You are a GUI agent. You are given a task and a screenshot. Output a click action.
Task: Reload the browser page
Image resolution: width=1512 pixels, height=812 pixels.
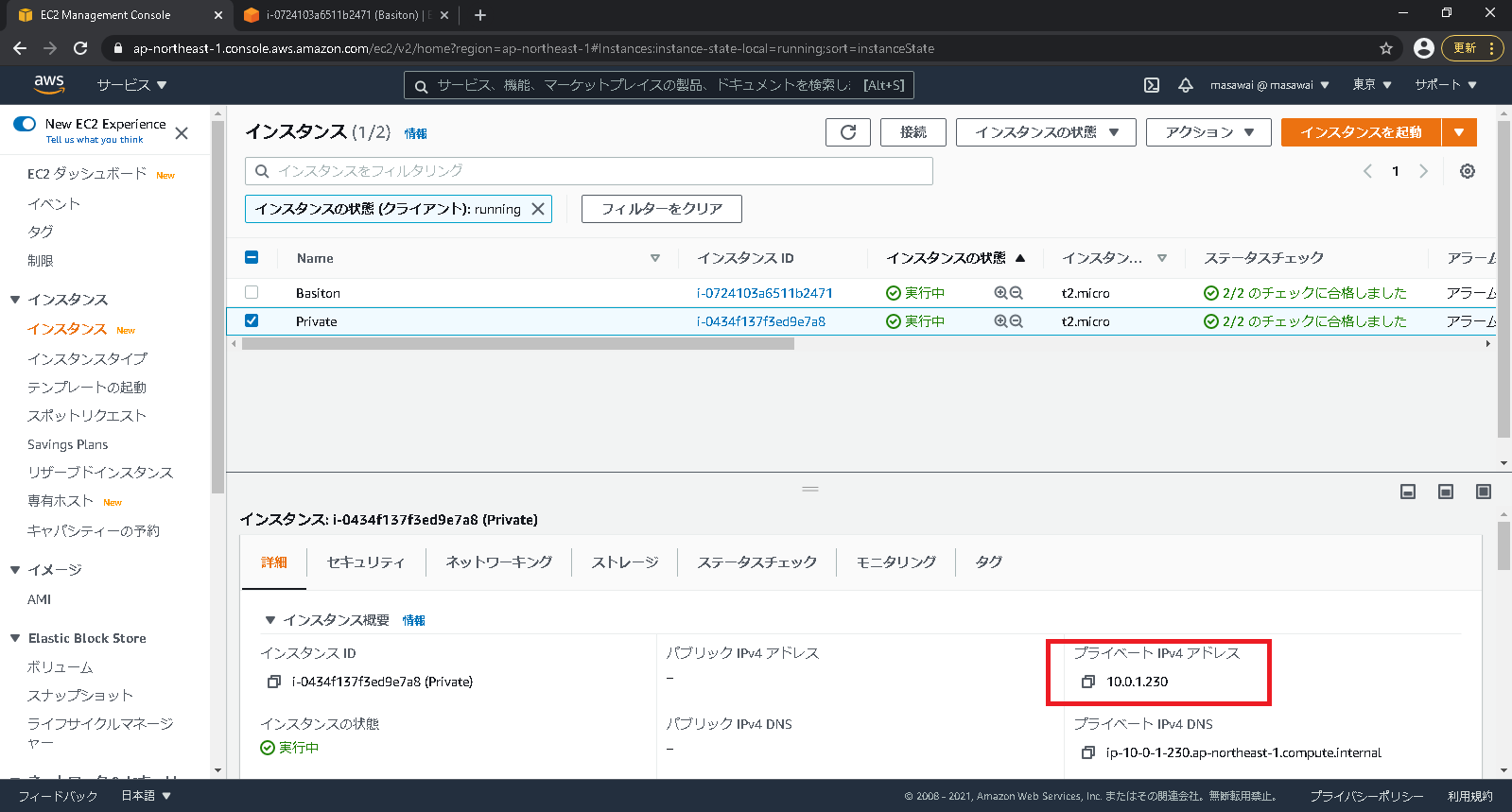[80, 48]
